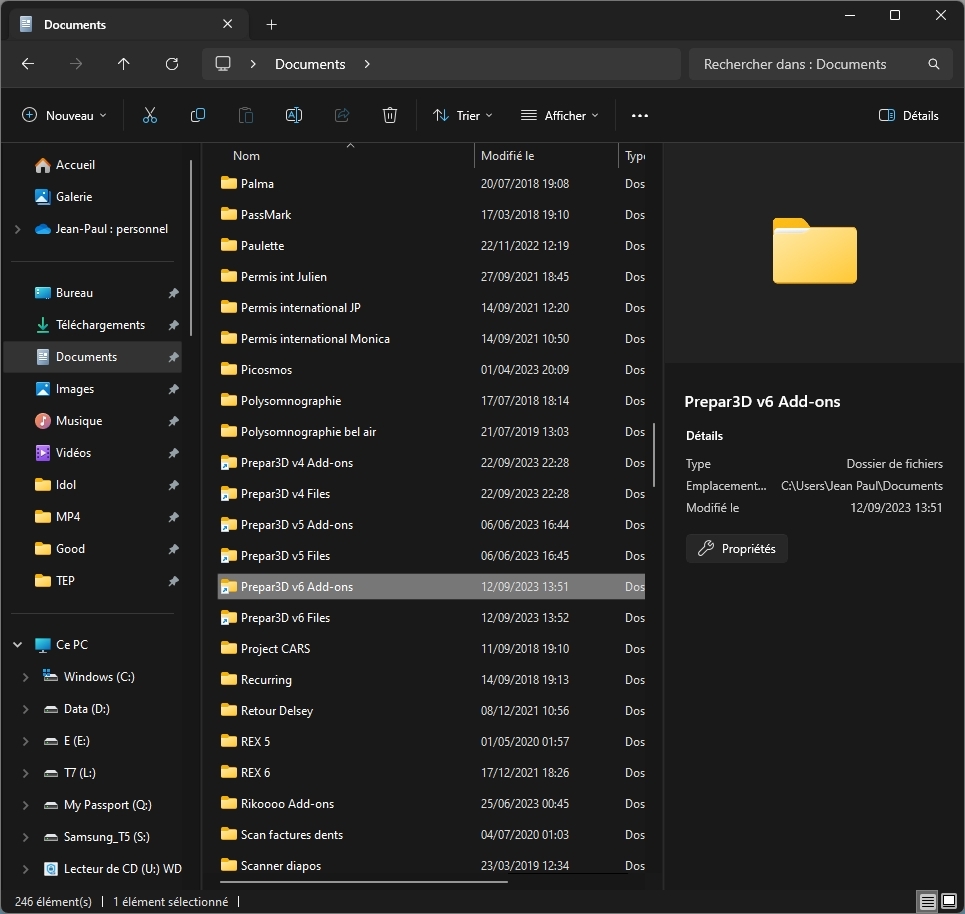This screenshot has height=914, width=965.
Task: Select Téléchargements in the sidebar
Action: 100,325
